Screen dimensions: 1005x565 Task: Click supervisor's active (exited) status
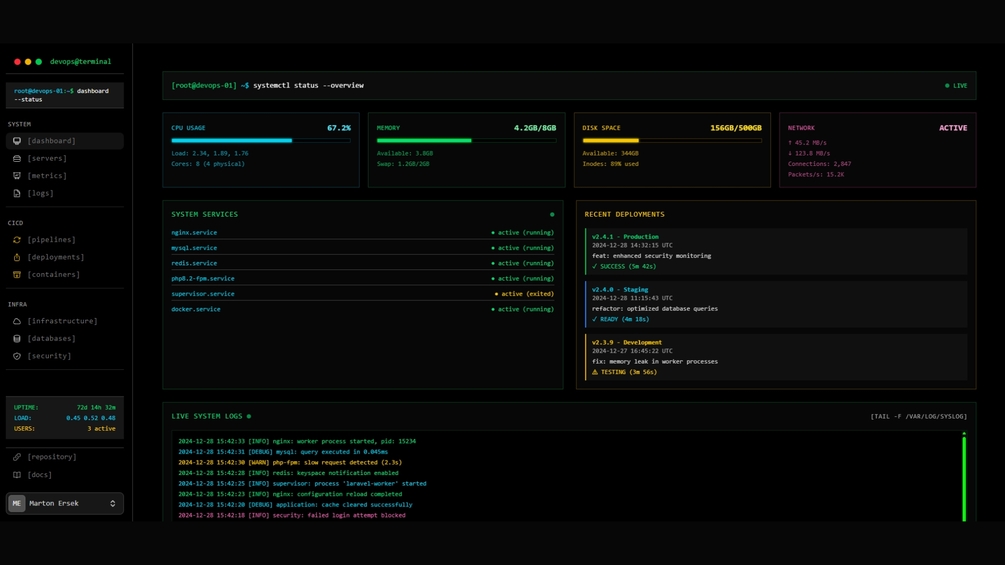(x=524, y=294)
